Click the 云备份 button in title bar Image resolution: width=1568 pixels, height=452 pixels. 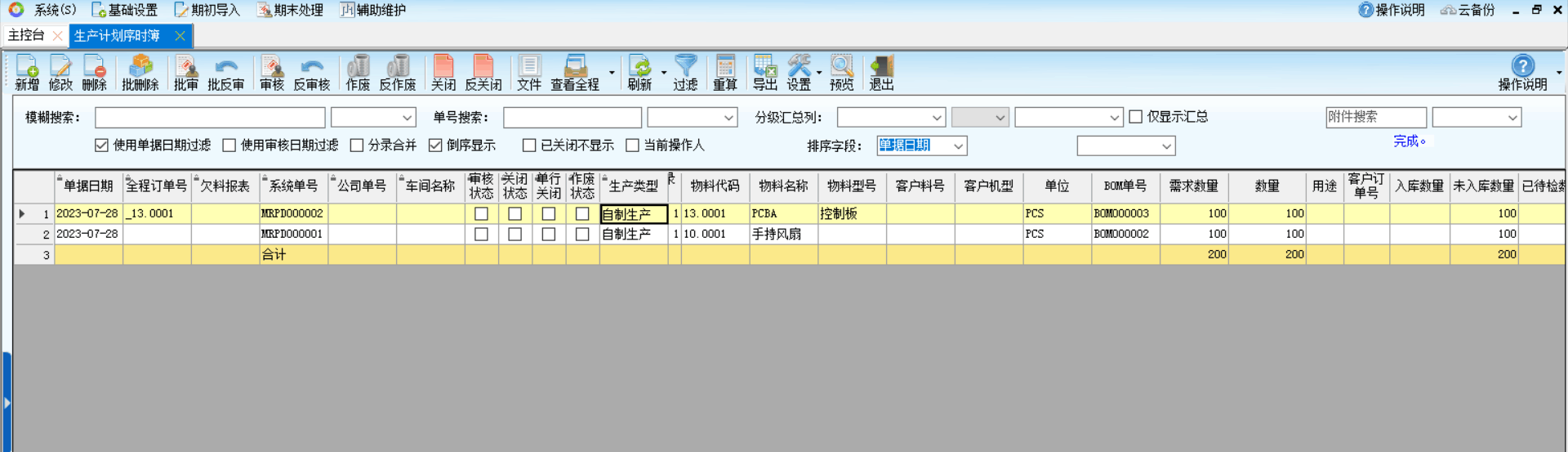pos(1468,10)
